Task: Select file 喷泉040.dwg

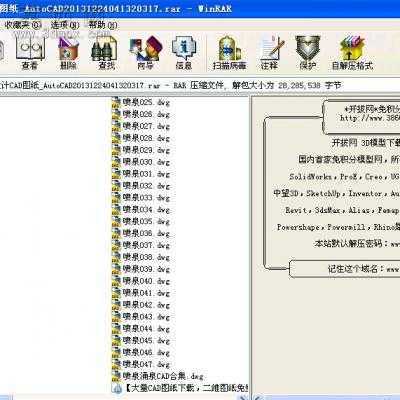Action: pos(141,281)
